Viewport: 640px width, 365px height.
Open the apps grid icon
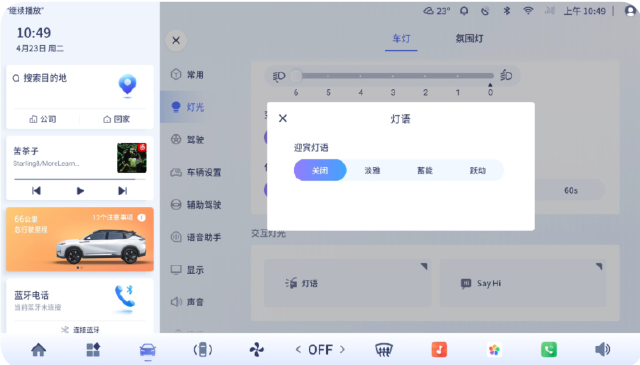[93, 350]
